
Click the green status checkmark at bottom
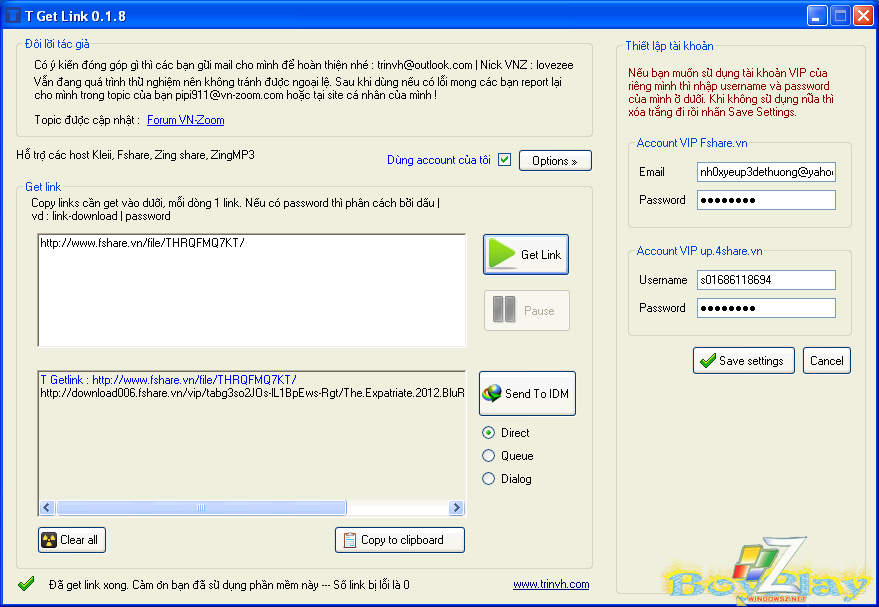(x=26, y=584)
